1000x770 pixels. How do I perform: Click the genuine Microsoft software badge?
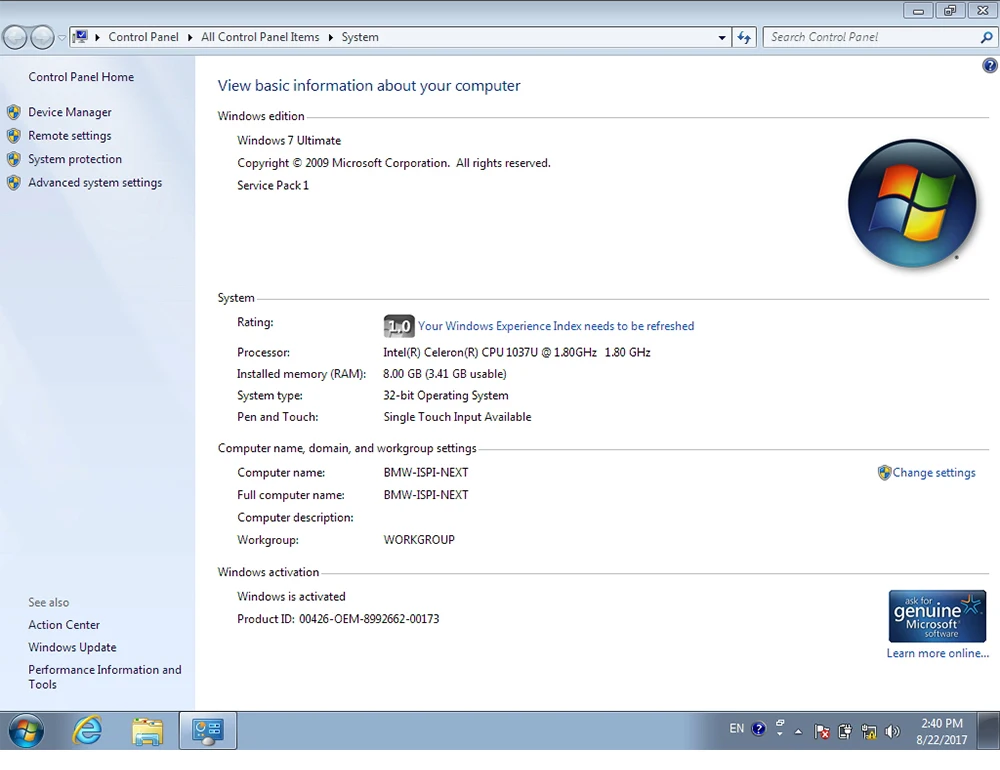tap(937, 616)
